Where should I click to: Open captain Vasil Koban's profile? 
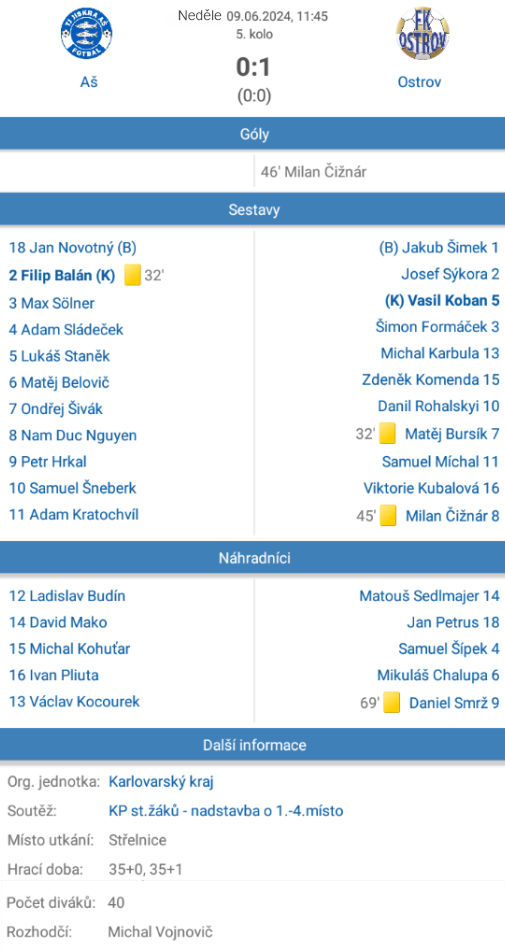click(x=442, y=301)
